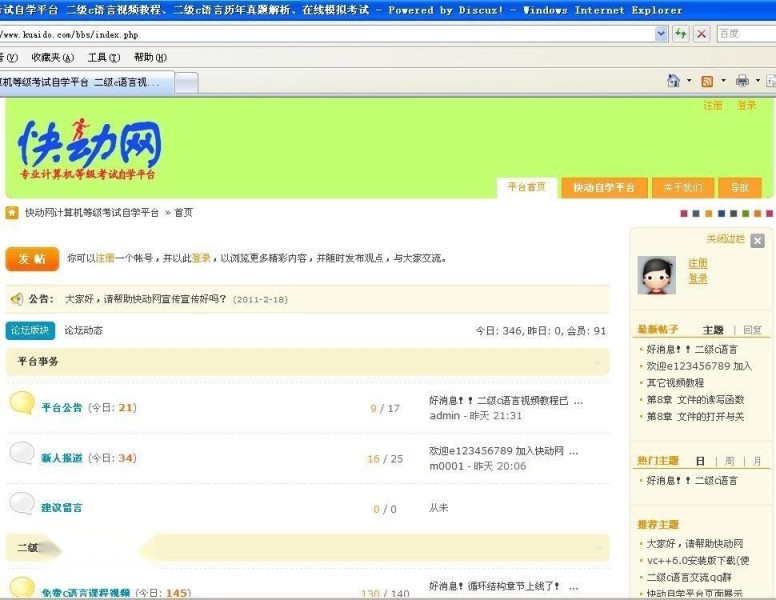Select the first pink theme color swatch

(x=684, y=213)
